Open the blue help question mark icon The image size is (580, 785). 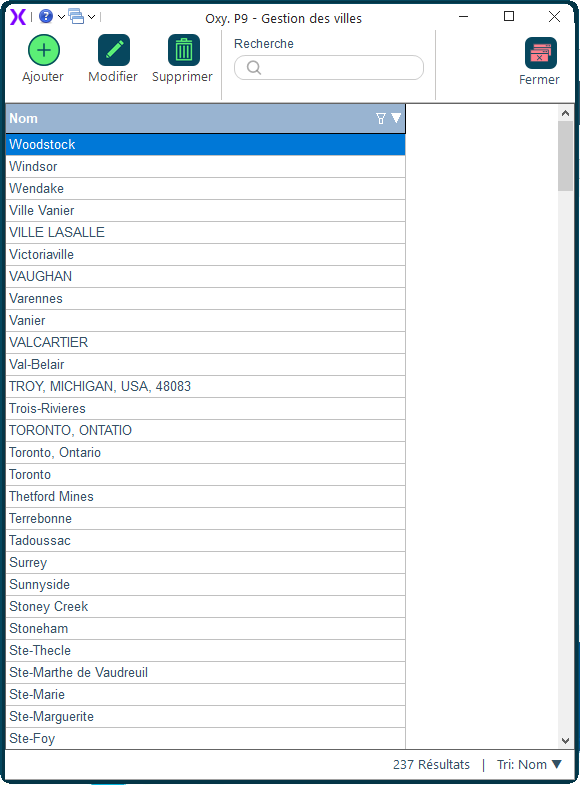pyautogui.click(x=46, y=17)
